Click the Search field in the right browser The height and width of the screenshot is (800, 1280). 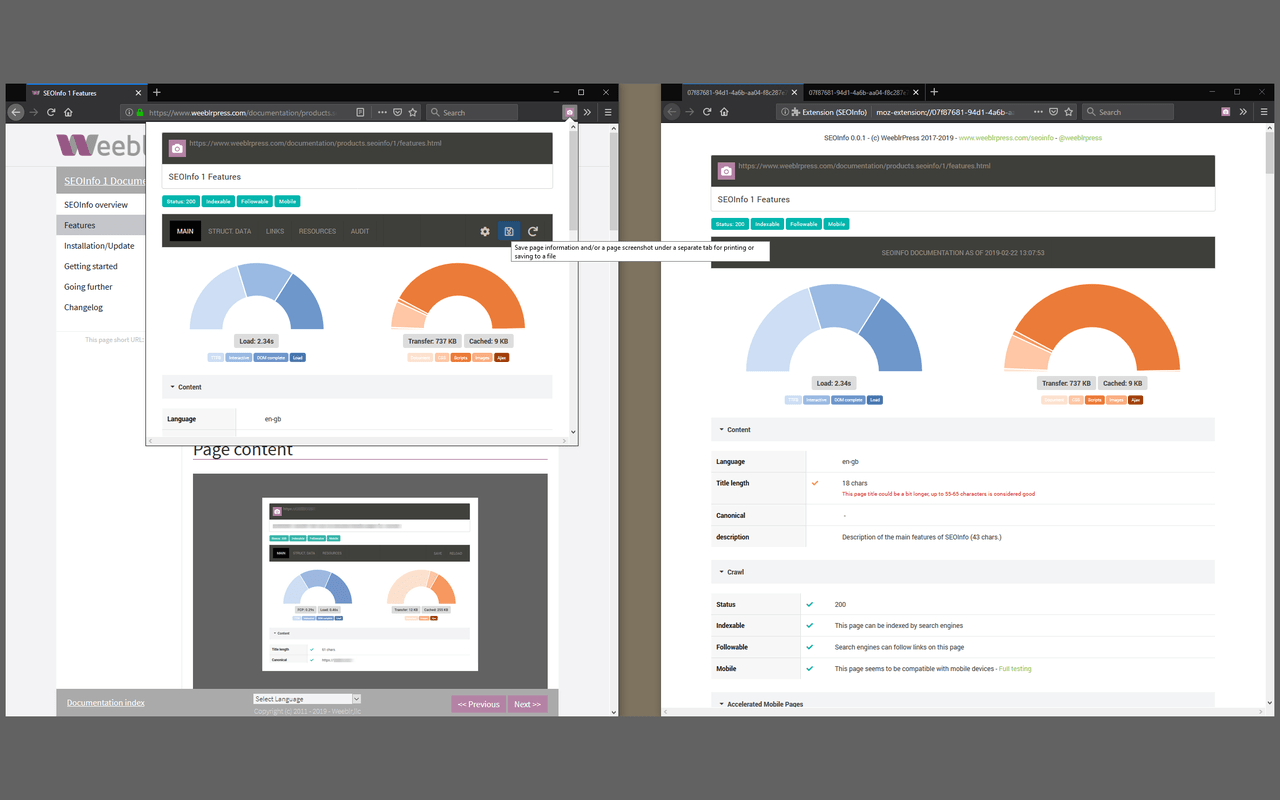tap(1129, 112)
